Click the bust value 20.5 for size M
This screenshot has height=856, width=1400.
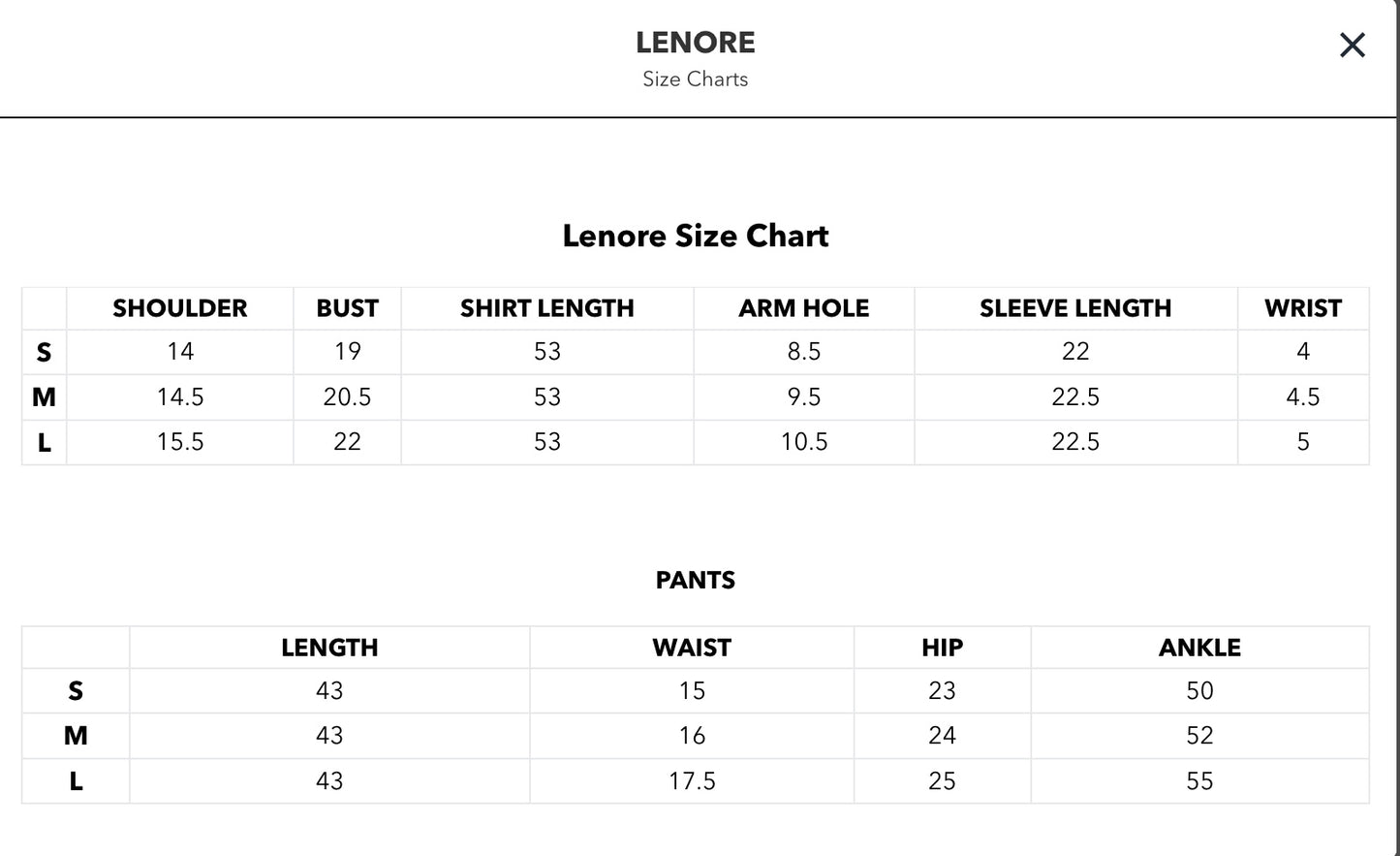coord(346,396)
